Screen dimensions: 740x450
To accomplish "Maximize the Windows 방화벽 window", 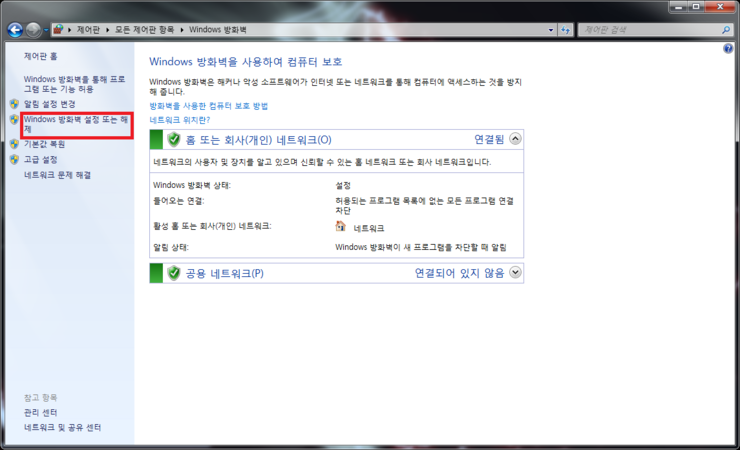I will (x=696, y=7).
